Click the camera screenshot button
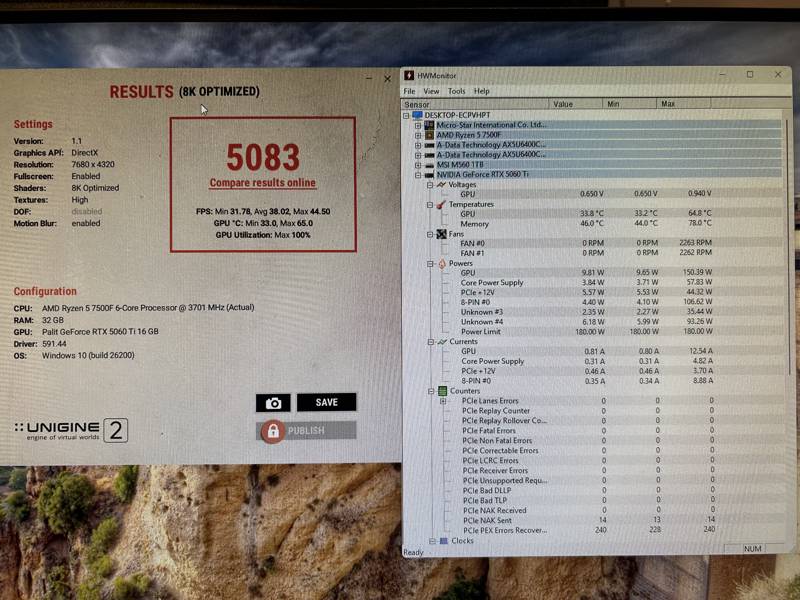 [273, 403]
